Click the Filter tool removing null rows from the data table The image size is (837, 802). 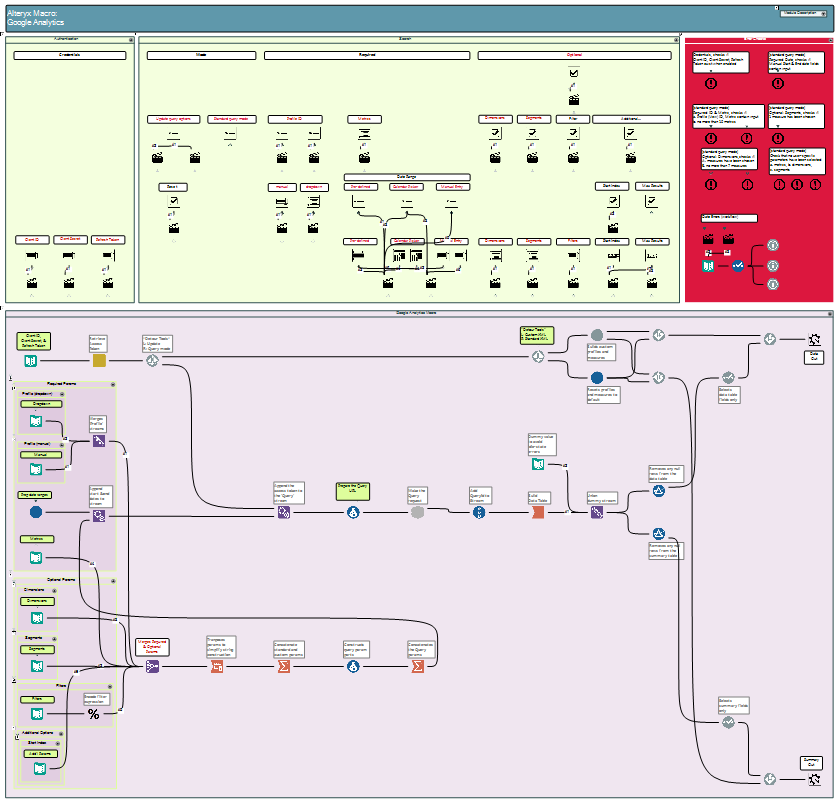pos(659,491)
